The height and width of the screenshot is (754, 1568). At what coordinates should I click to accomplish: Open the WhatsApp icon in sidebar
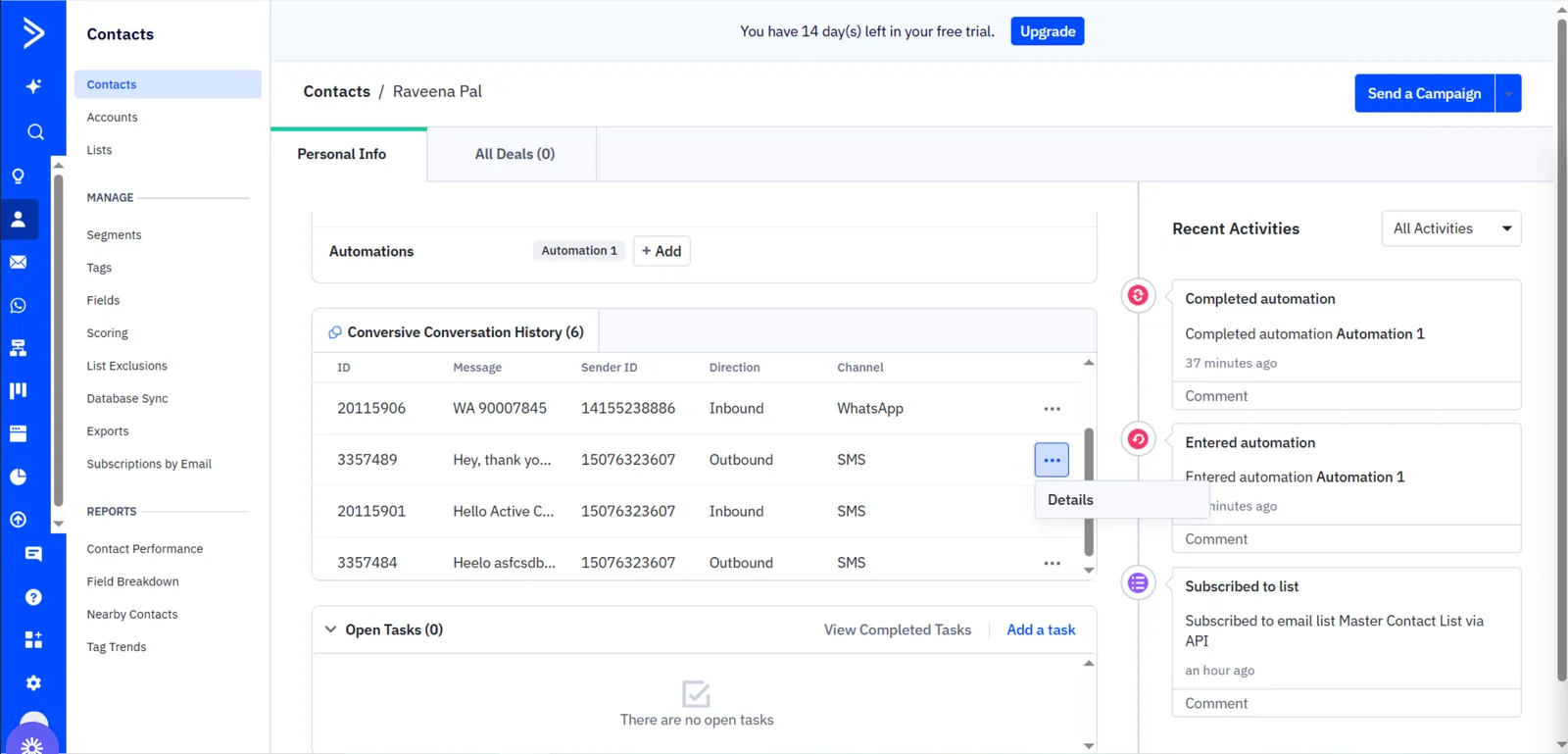[x=18, y=306]
